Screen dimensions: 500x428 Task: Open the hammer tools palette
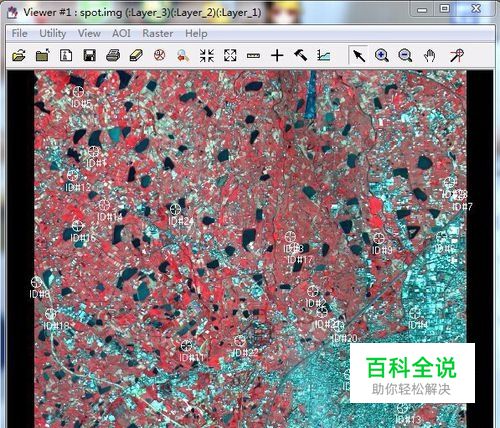300,55
